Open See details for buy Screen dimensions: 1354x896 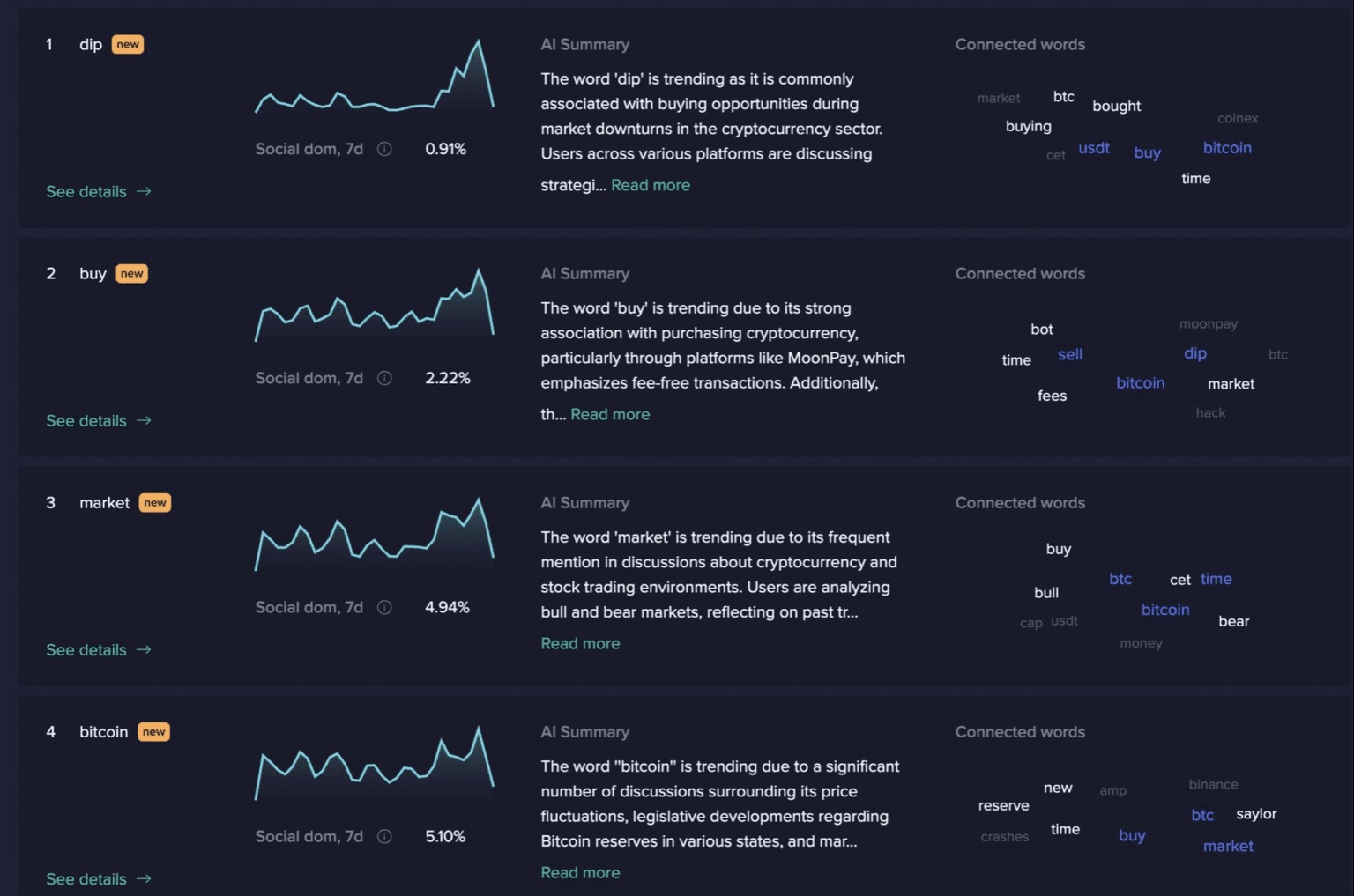click(x=98, y=420)
